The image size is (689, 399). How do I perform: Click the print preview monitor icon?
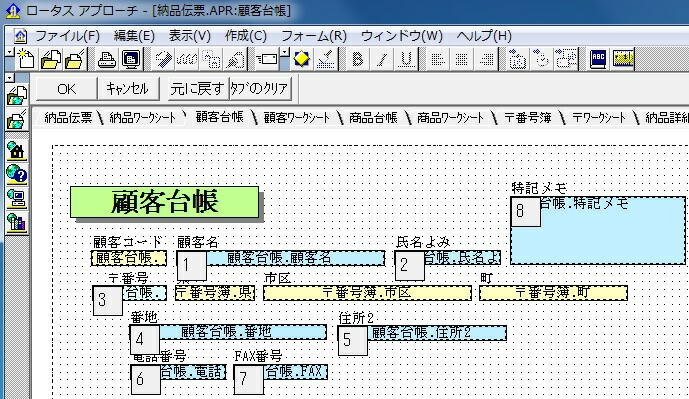(131, 58)
